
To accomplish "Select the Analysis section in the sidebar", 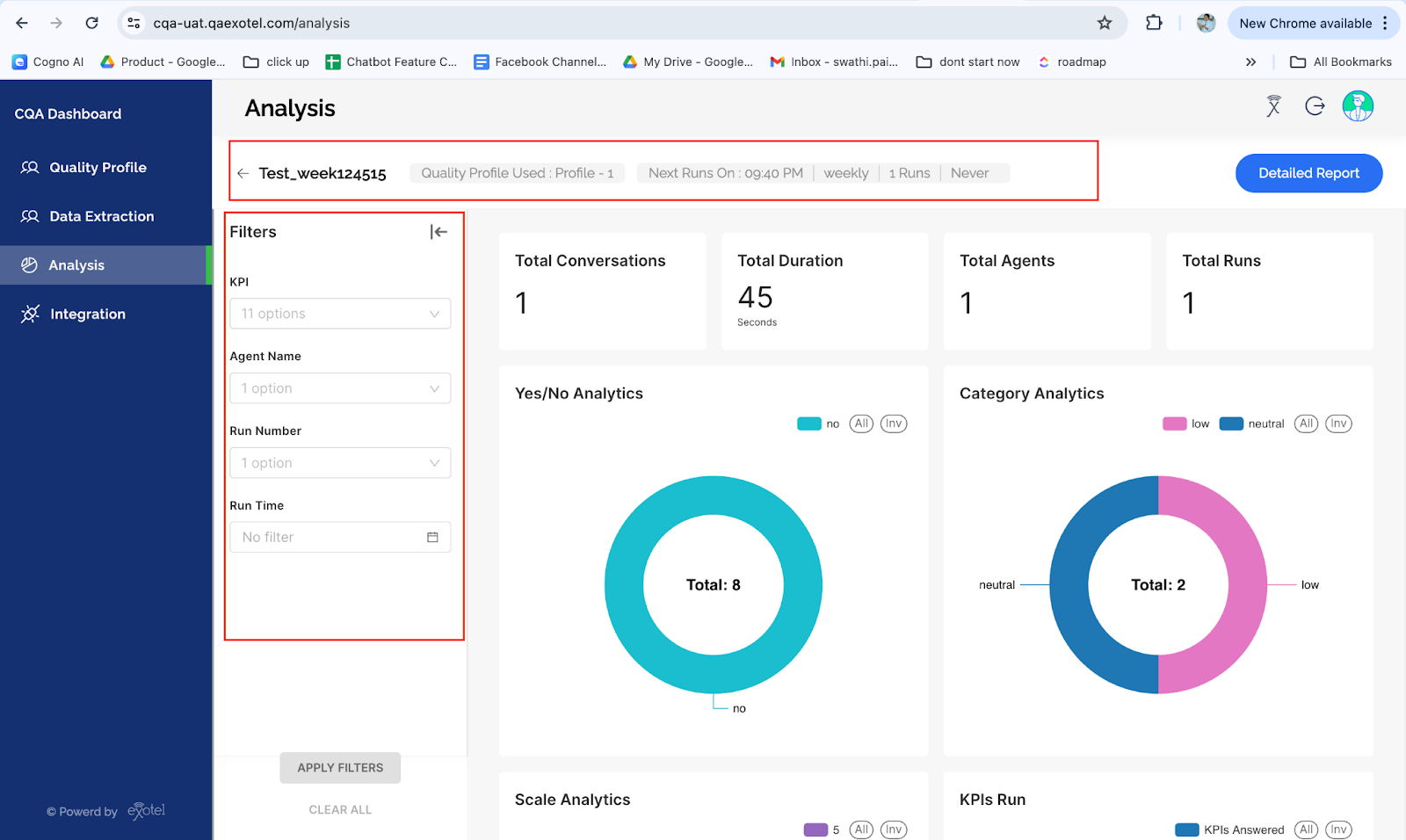I will click(x=76, y=264).
